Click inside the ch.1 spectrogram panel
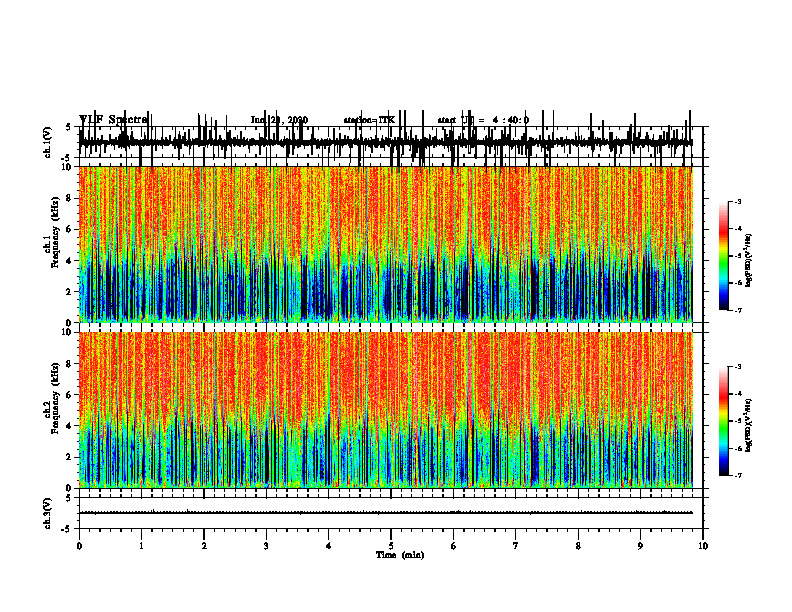The image size is (792, 612). pos(385,244)
